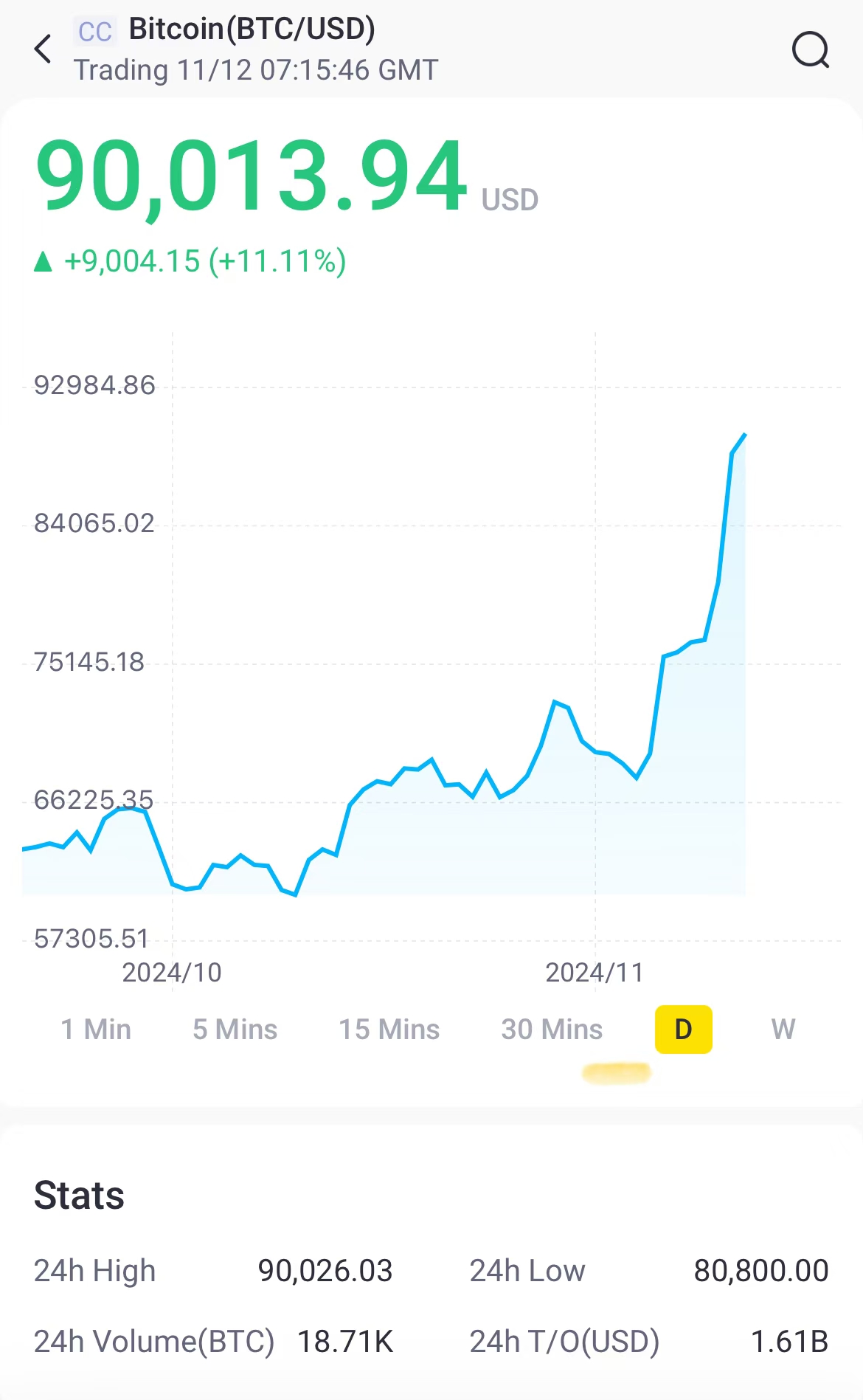Image resolution: width=863 pixels, height=1400 pixels.
Task: Tap the +9,004.15 (+11.11%) change text
Action: coord(205,261)
